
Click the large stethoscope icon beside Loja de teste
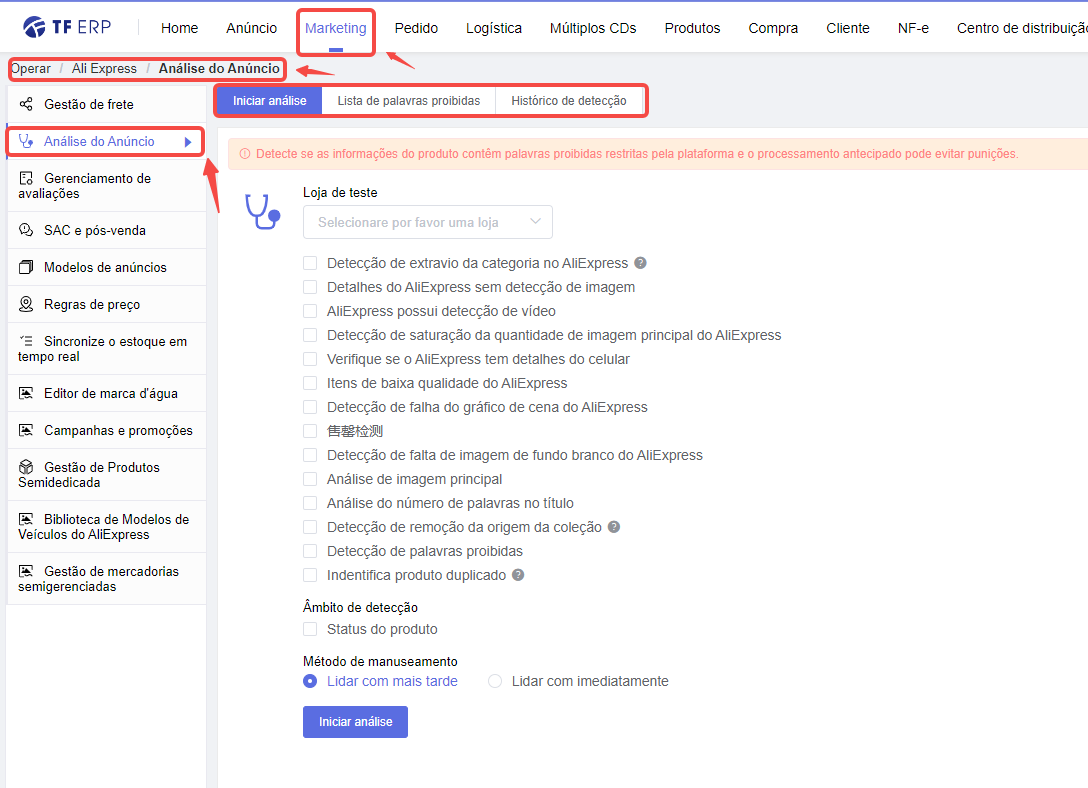(x=262, y=212)
